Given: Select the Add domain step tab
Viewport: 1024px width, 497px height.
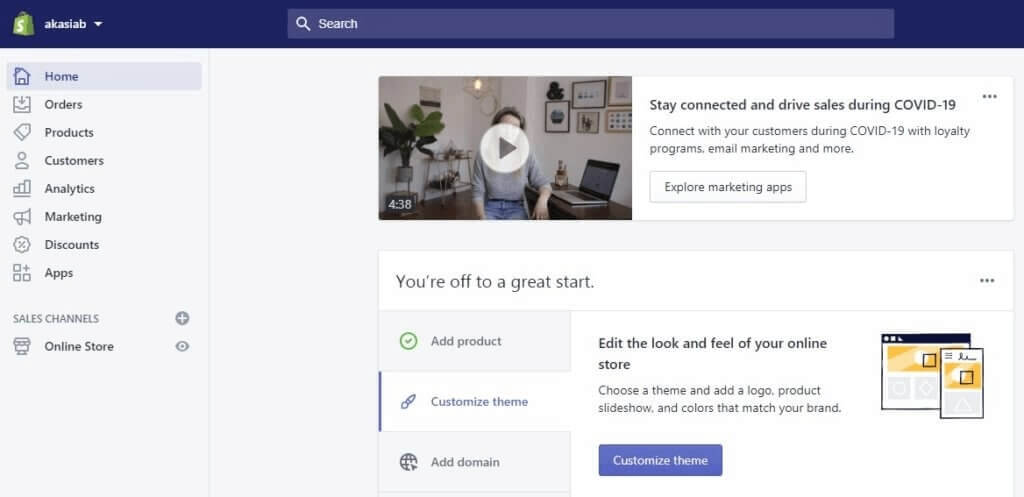Looking at the screenshot, I should (465, 462).
